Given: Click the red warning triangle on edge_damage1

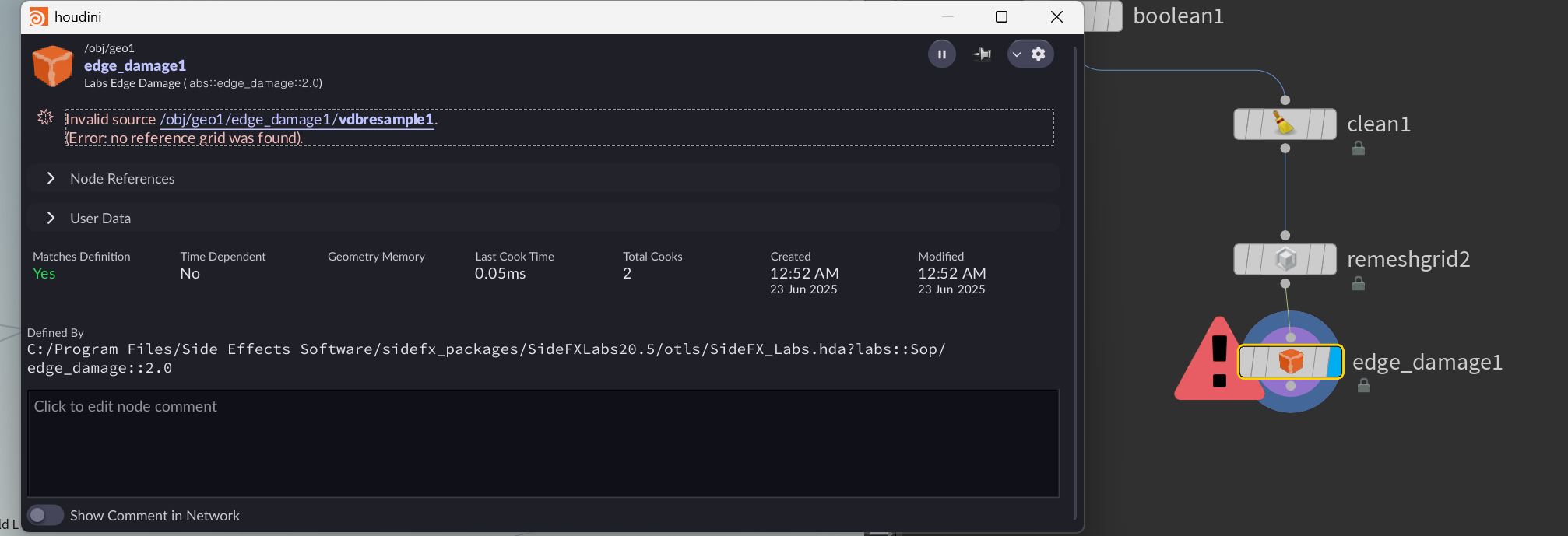Looking at the screenshot, I should point(1216,360).
